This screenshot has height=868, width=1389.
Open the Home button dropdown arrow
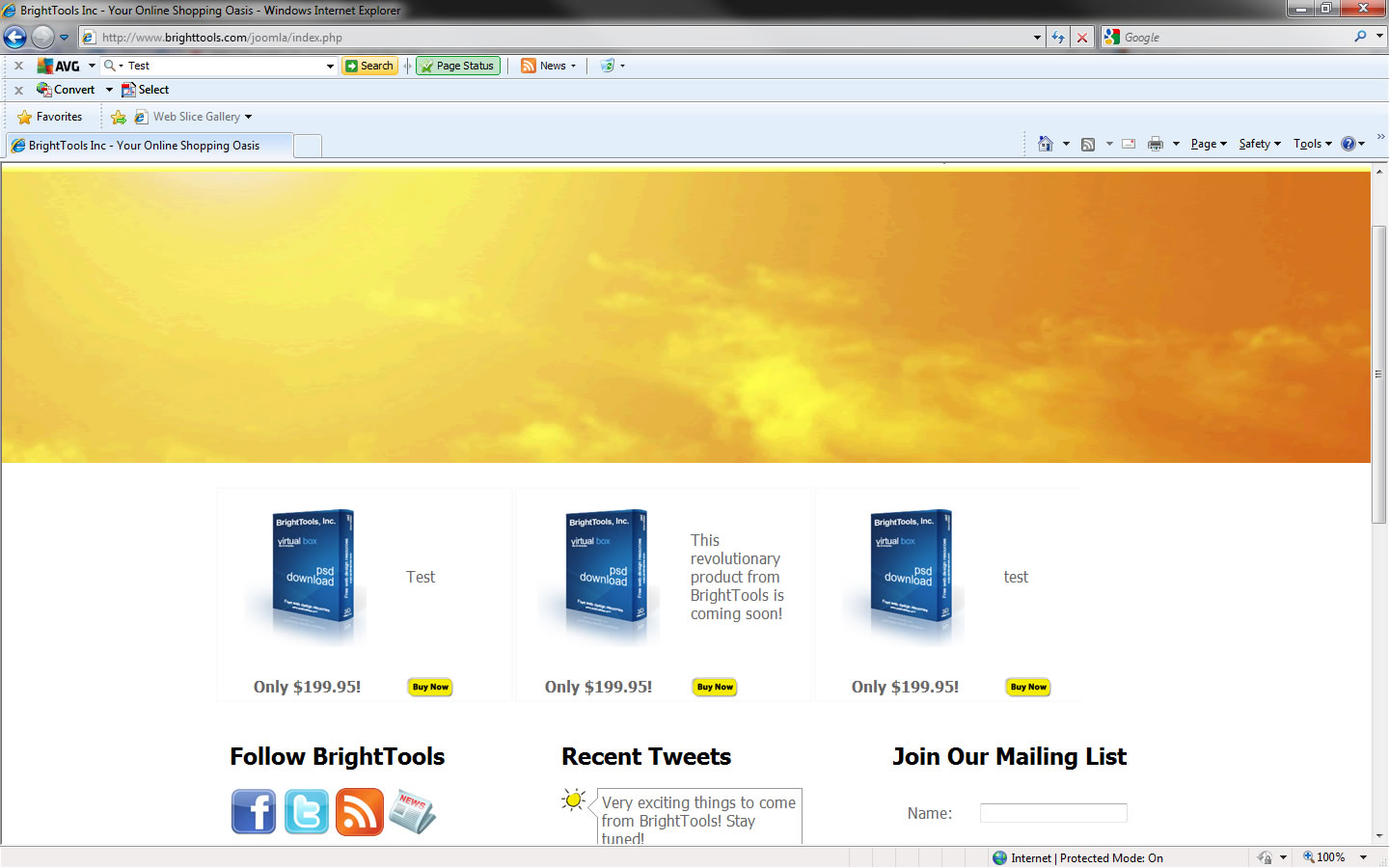(x=1066, y=144)
